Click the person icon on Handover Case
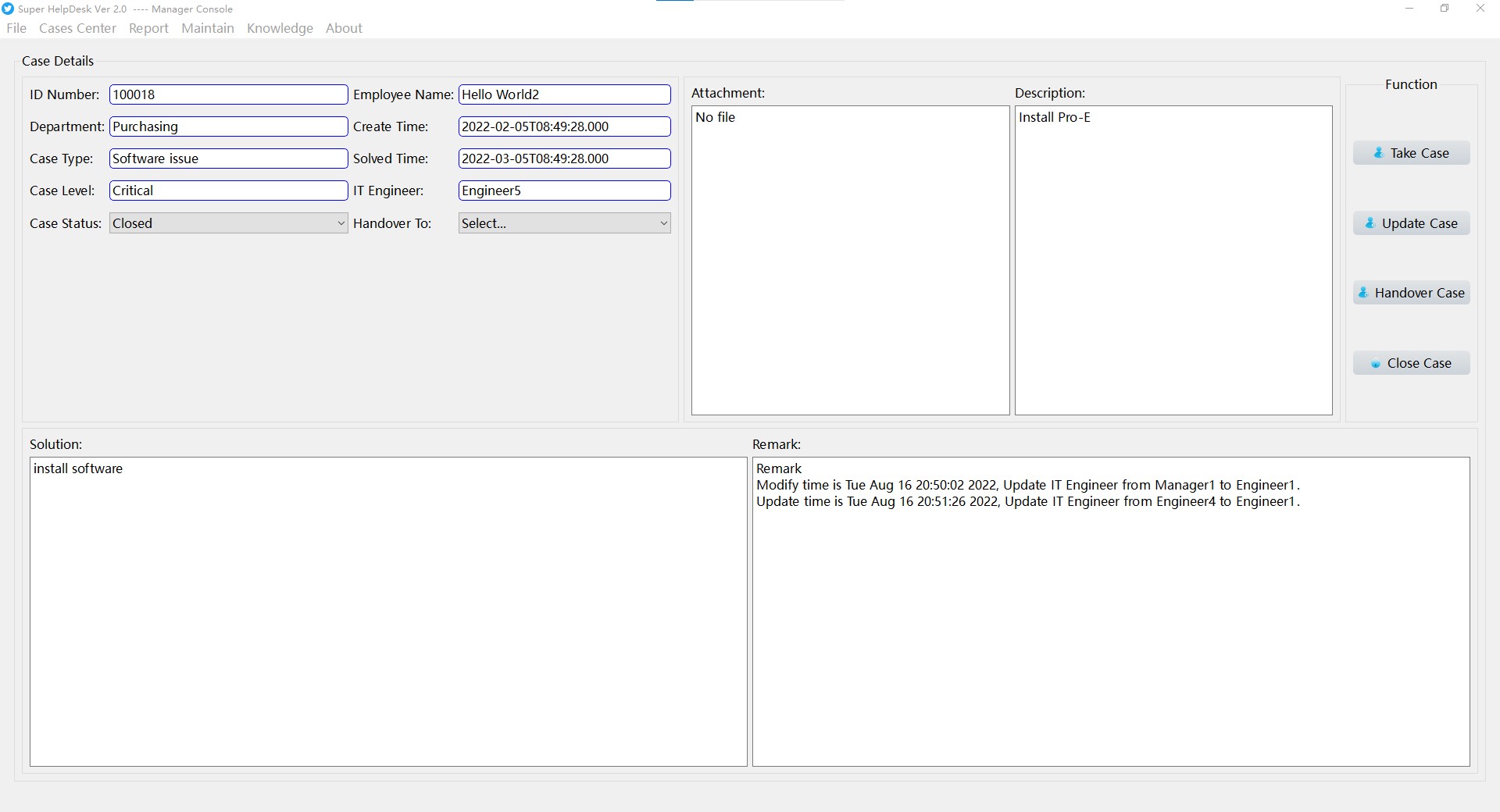This screenshot has width=1500, height=812. click(1363, 293)
